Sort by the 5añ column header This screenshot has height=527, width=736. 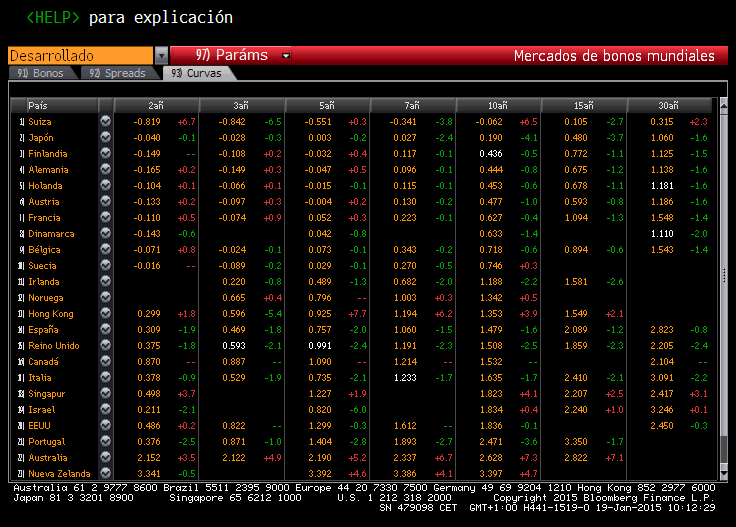click(327, 106)
